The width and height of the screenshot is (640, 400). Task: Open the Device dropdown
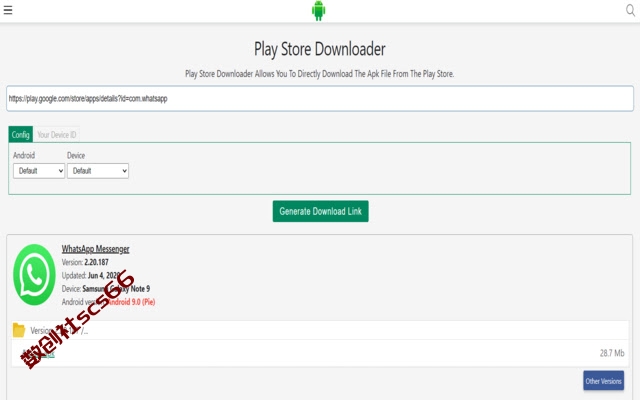point(98,171)
